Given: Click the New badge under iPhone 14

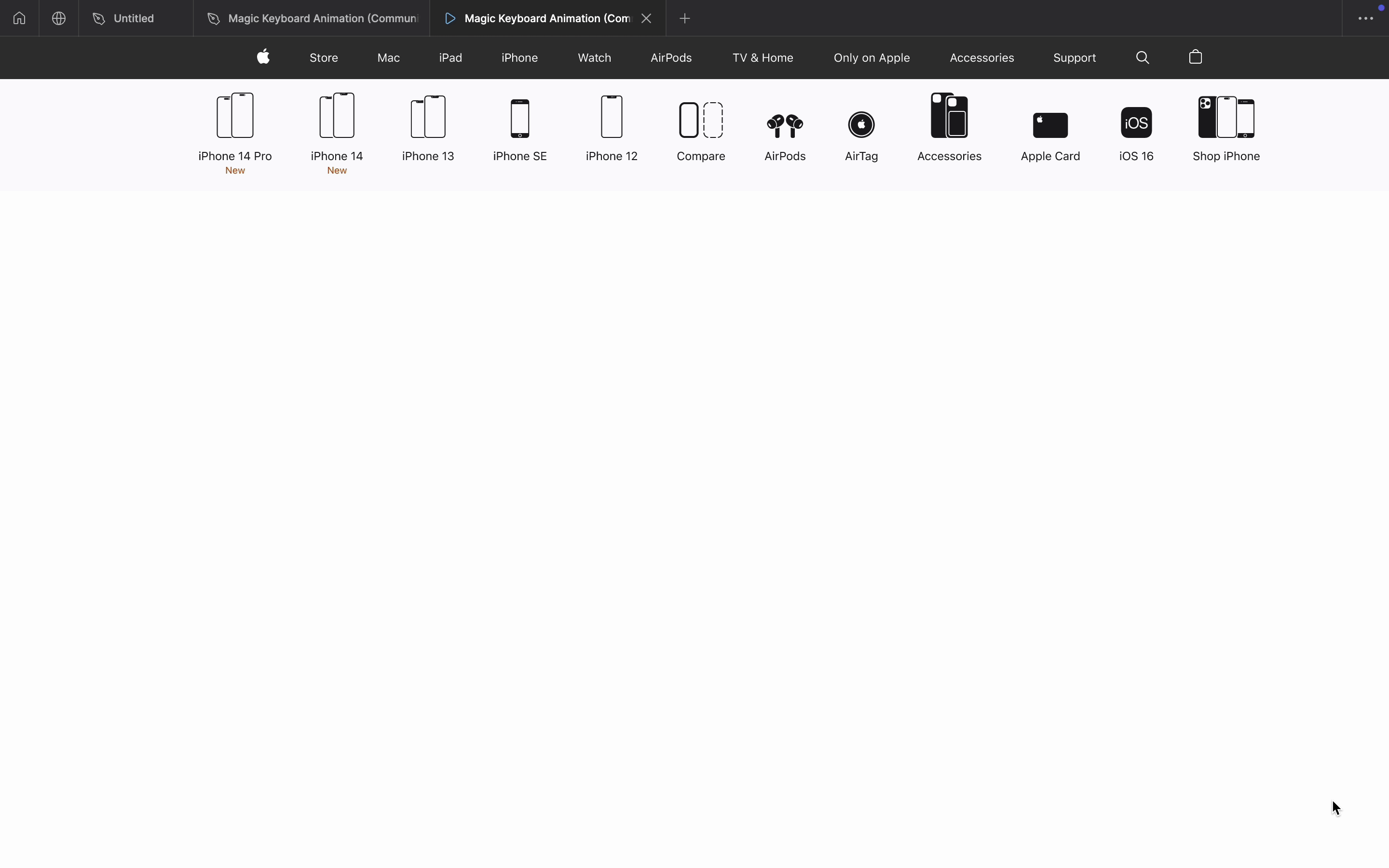Looking at the screenshot, I should tap(337, 171).
